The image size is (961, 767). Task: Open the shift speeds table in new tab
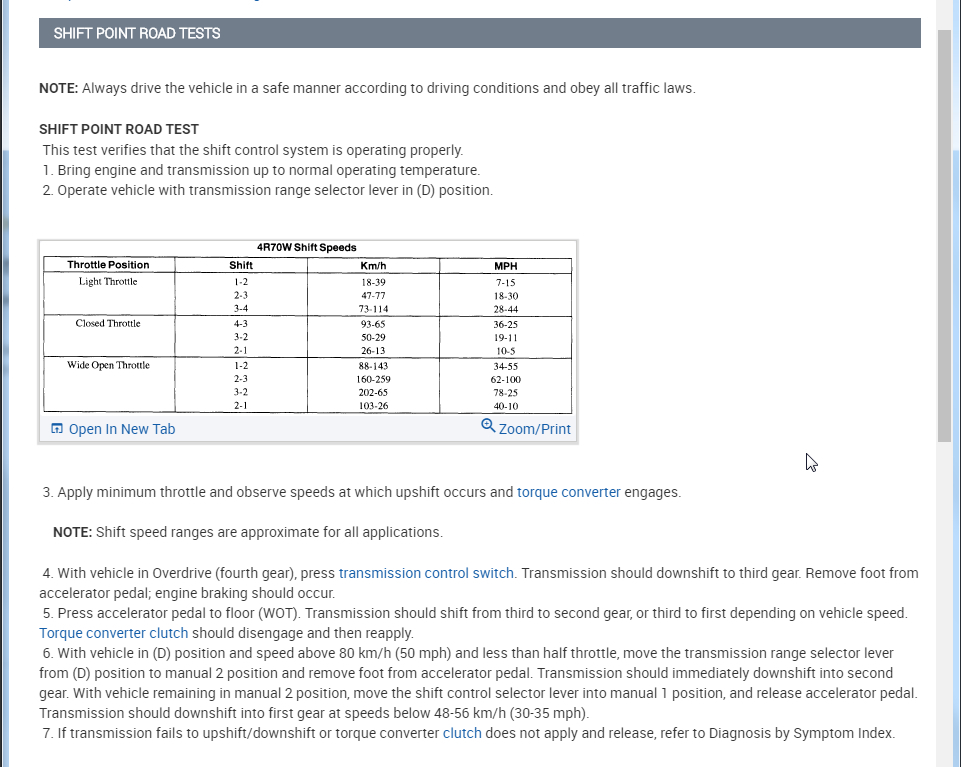121,429
